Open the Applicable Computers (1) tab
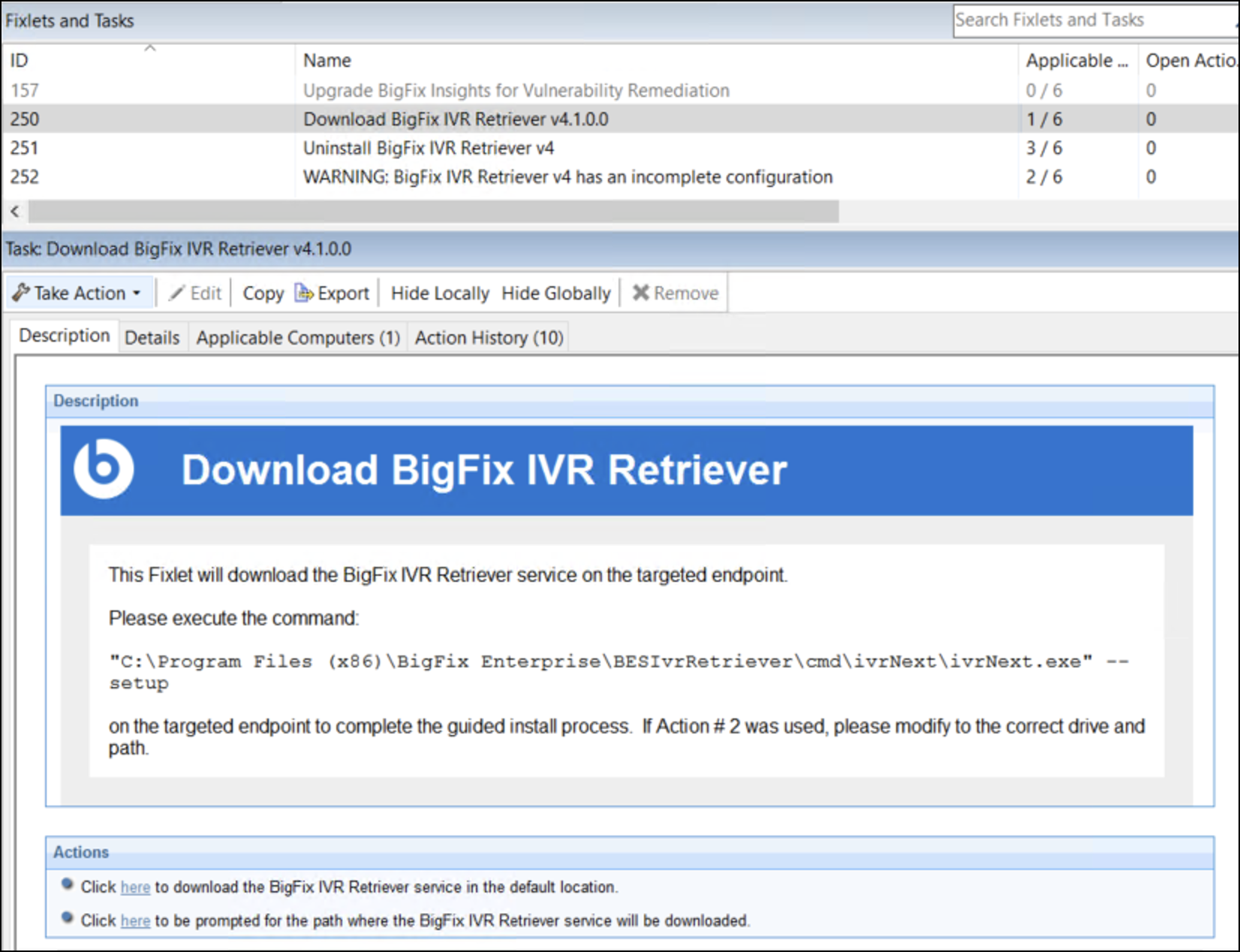 click(298, 338)
